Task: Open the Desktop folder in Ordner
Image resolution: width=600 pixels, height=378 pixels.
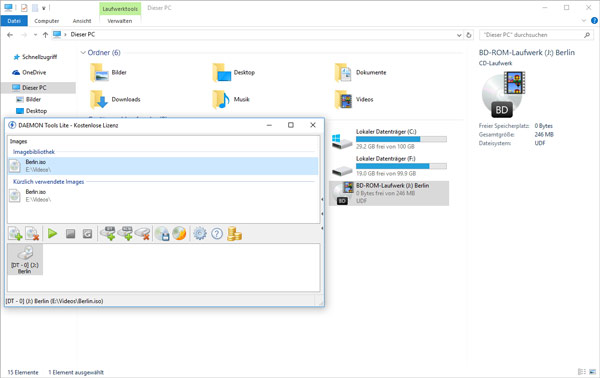Action: tap(233, 72)
